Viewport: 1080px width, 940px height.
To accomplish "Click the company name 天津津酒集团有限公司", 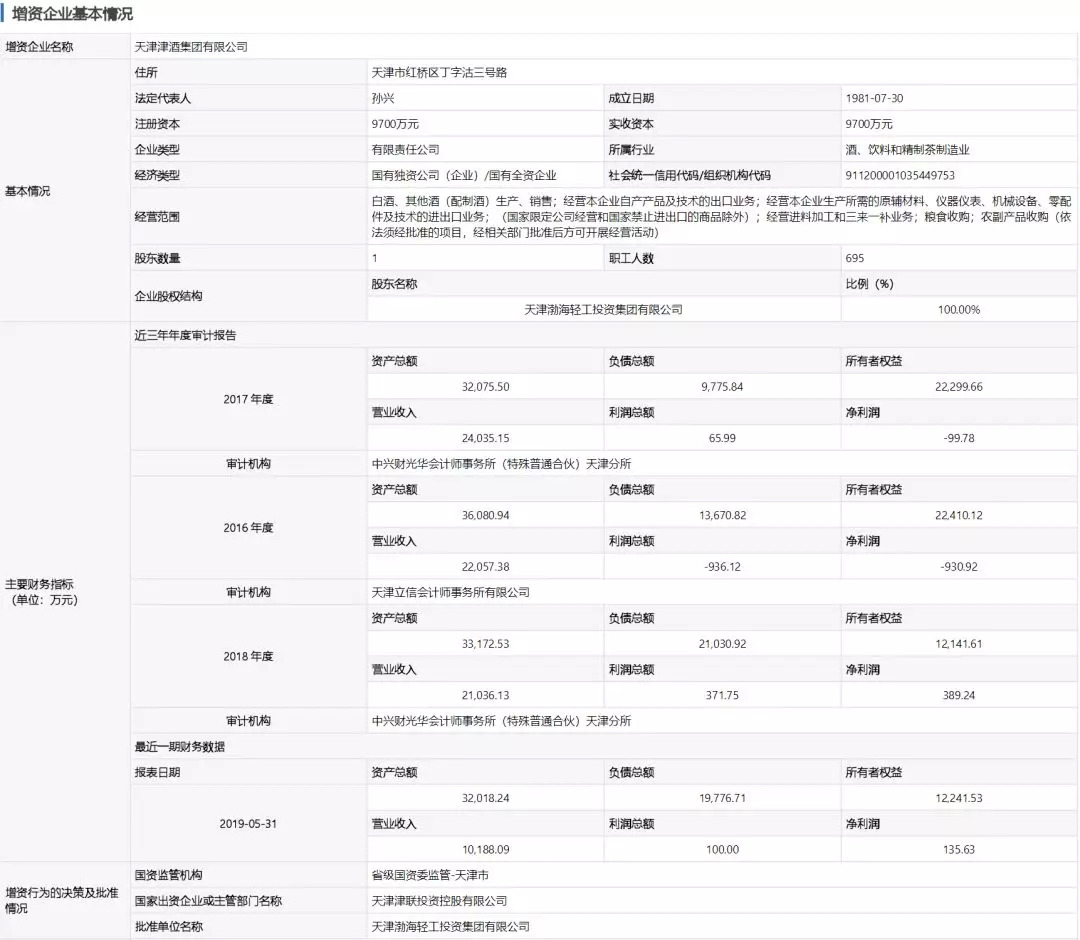I will coord(191,47).
